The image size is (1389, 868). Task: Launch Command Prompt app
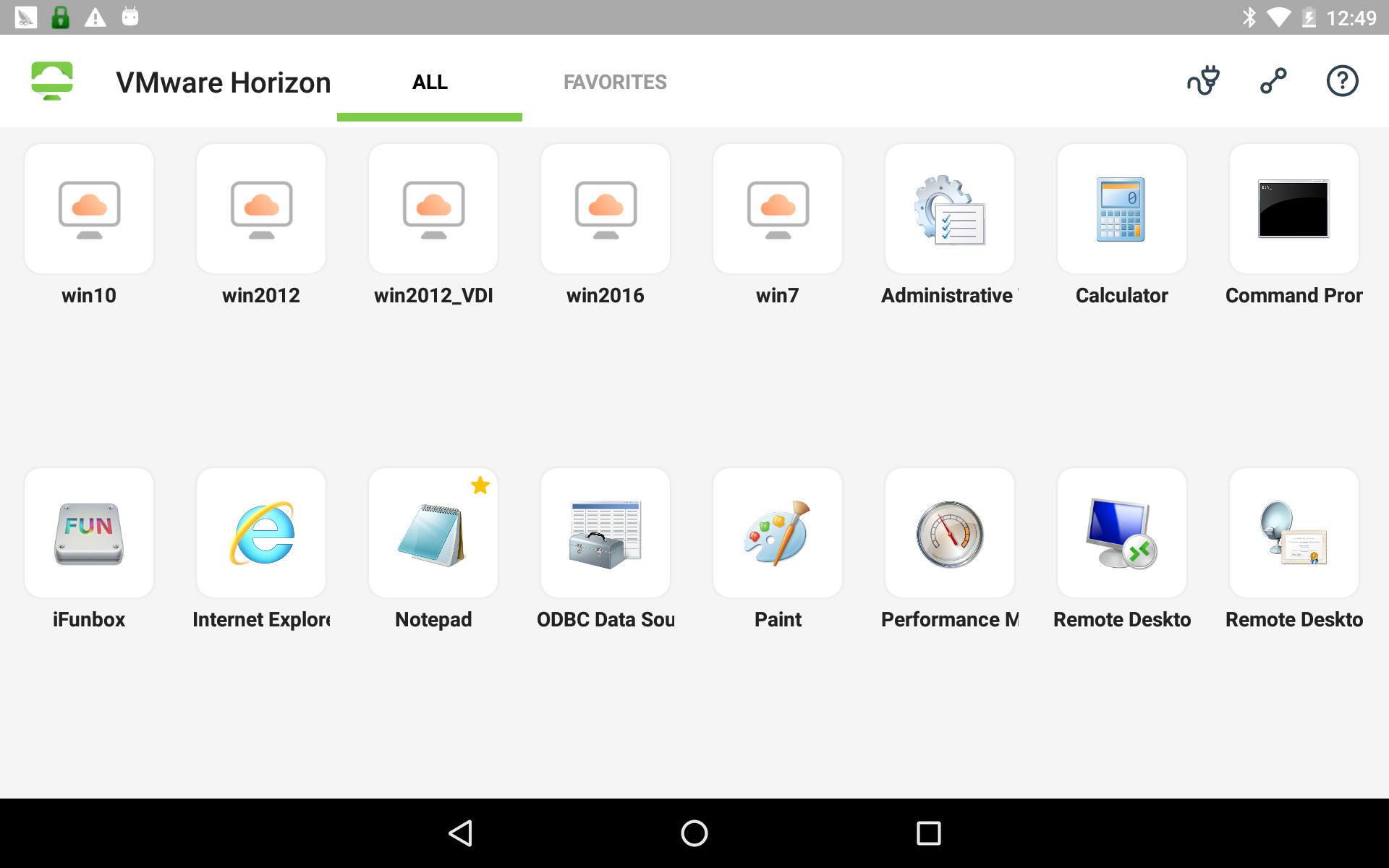[1294, 209]
